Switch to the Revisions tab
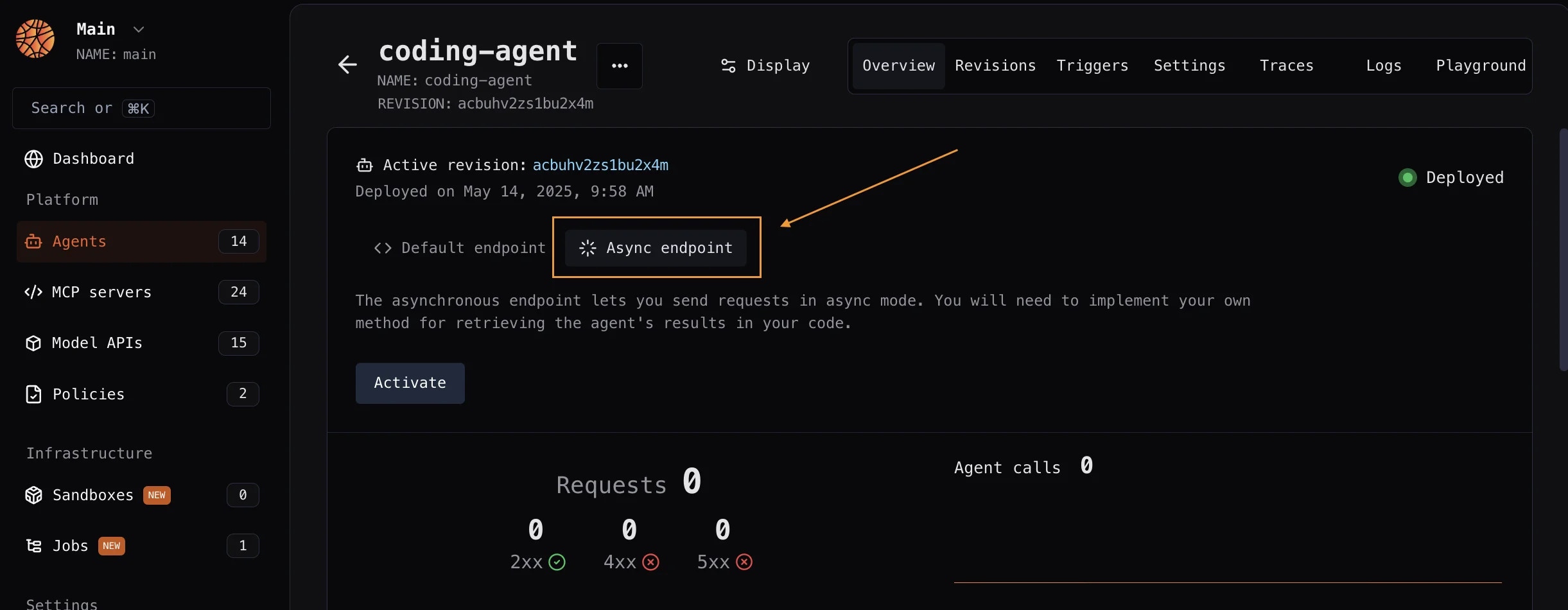This screenshot has height=610, width=1568. click(994, 65)
